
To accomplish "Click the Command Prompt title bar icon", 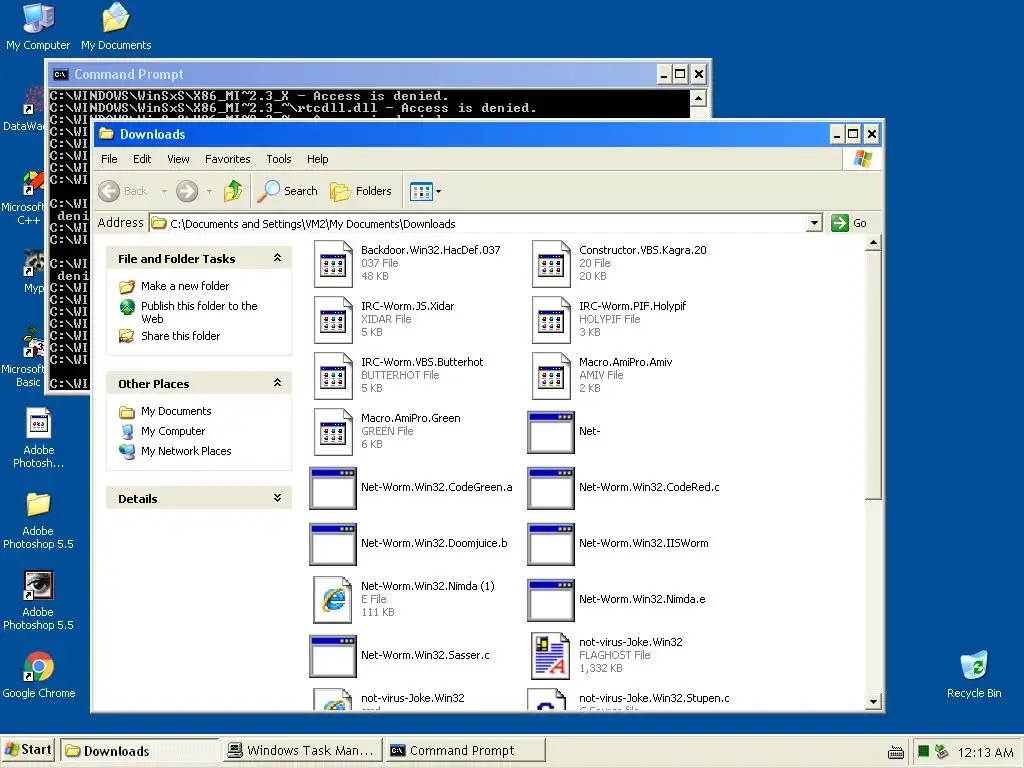I will (x=60, y=74).
